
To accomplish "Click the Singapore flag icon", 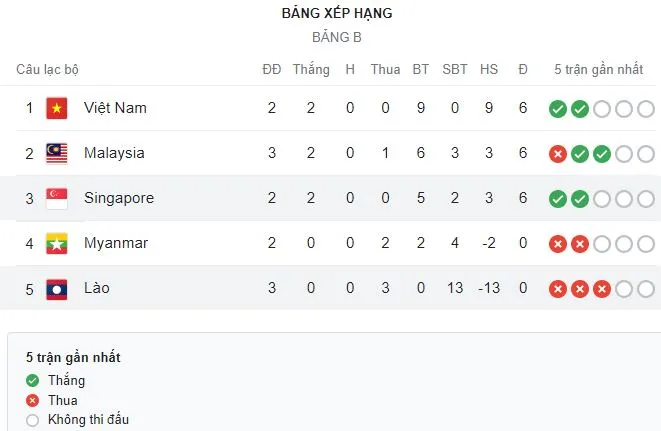I will pos(56,198).
